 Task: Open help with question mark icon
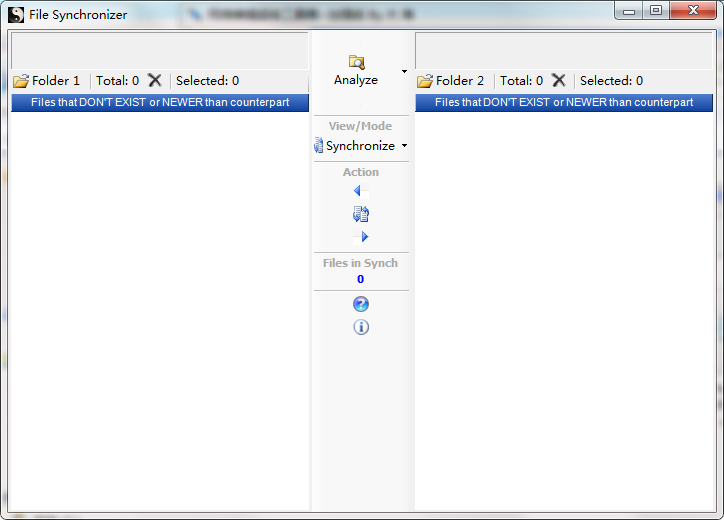(361, 304)
